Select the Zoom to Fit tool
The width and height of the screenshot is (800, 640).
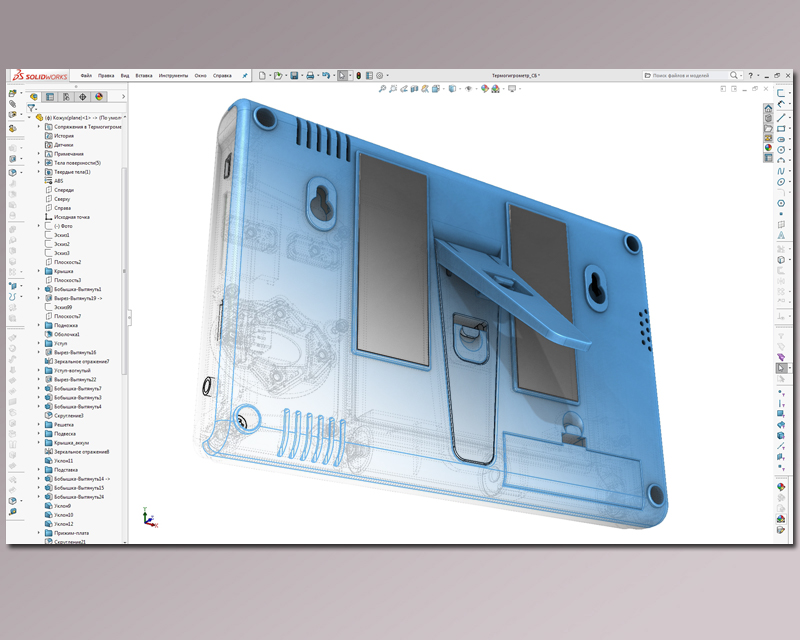(x=383, y=90)
